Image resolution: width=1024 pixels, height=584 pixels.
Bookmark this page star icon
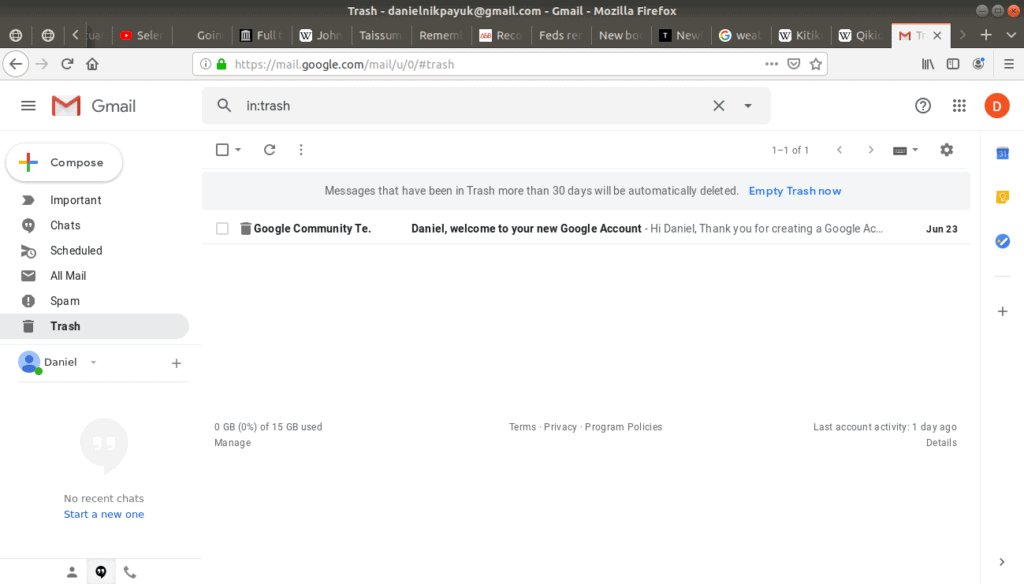816,64
